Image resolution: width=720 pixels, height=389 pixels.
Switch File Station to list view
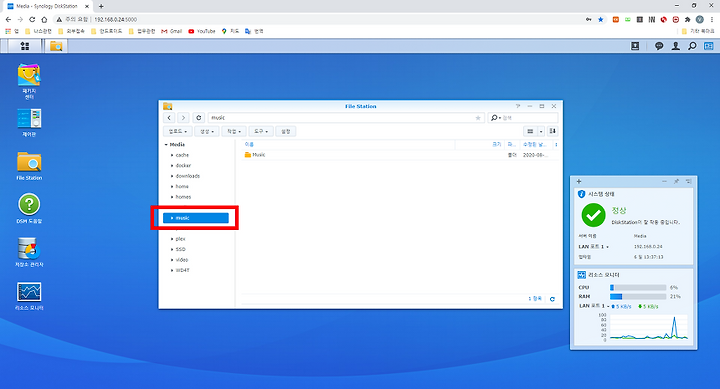(530, 131)
